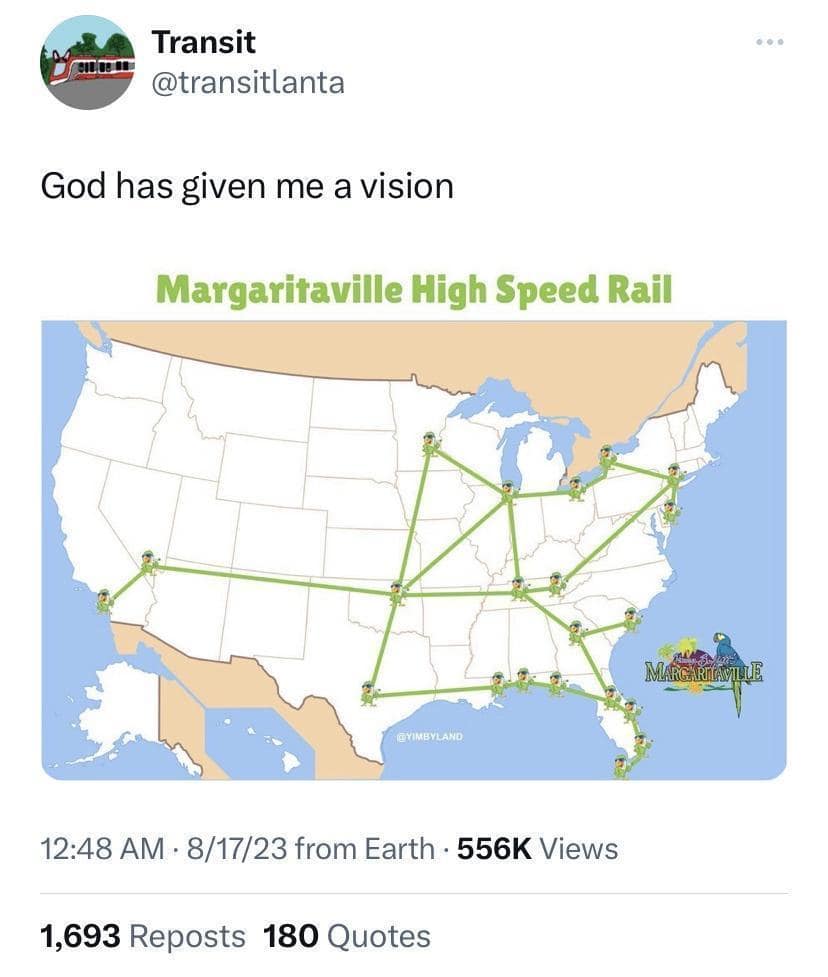Click the parrot marker near New York
This screenshot has height=977, width=828.
pos(673,477)
